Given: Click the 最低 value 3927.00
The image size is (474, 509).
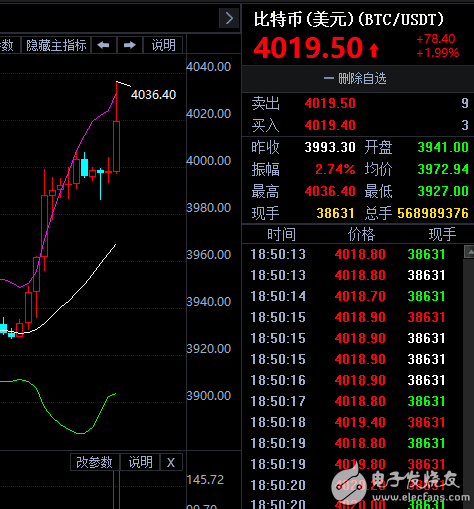Looking at the screenshot, I should pos(443,191).
